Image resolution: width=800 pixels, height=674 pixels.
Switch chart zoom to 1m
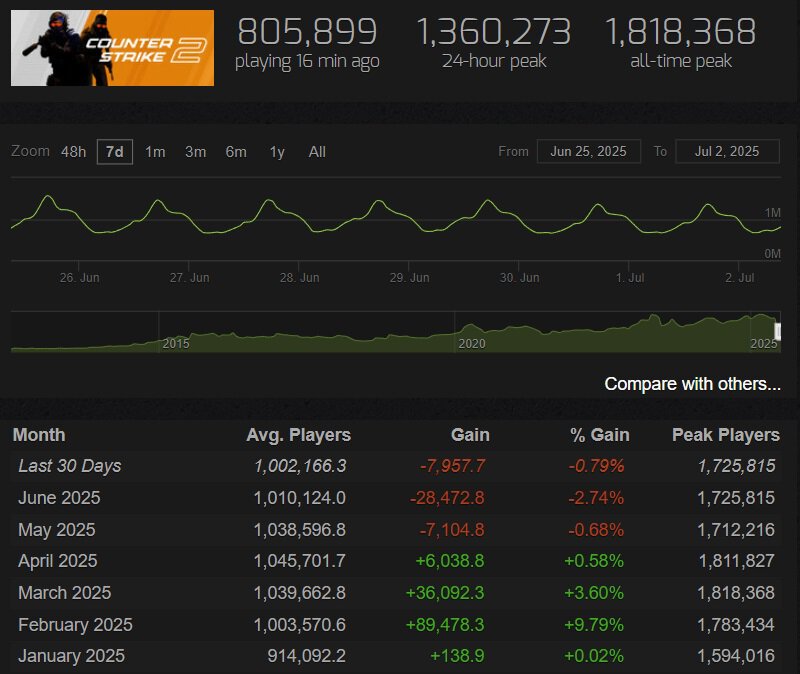(x=155, y=152)
